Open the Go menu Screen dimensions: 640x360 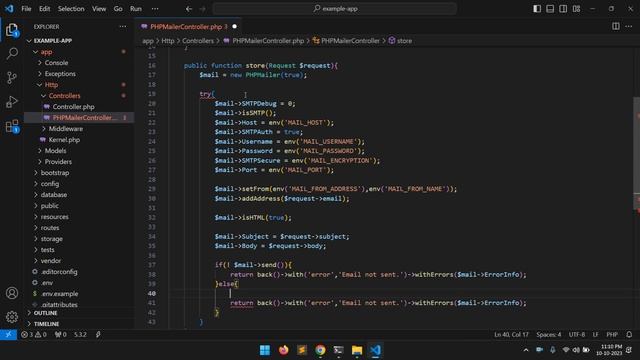[x=118, y=9]
